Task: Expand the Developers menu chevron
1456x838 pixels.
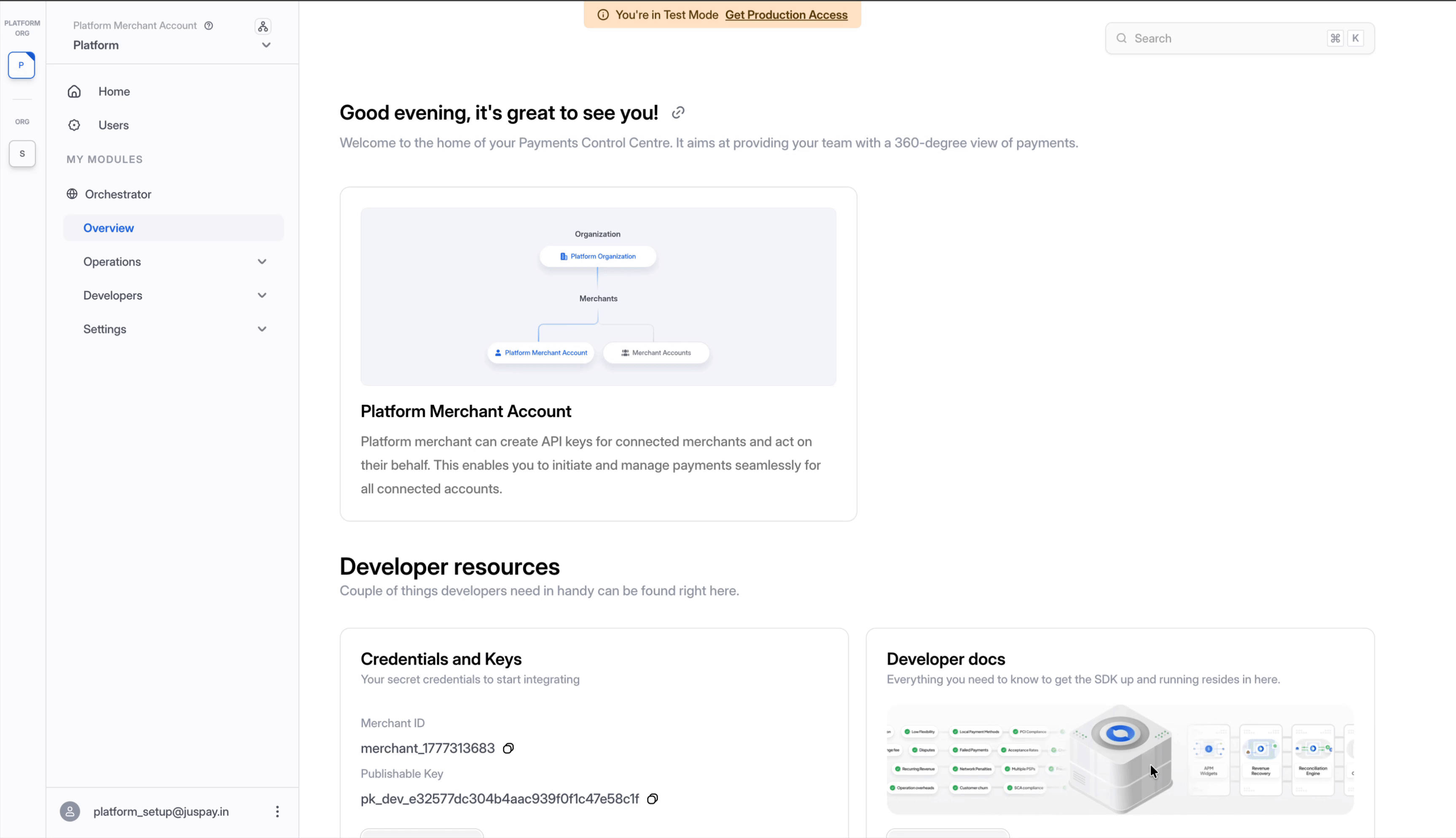Action: (x=262, y=295)
